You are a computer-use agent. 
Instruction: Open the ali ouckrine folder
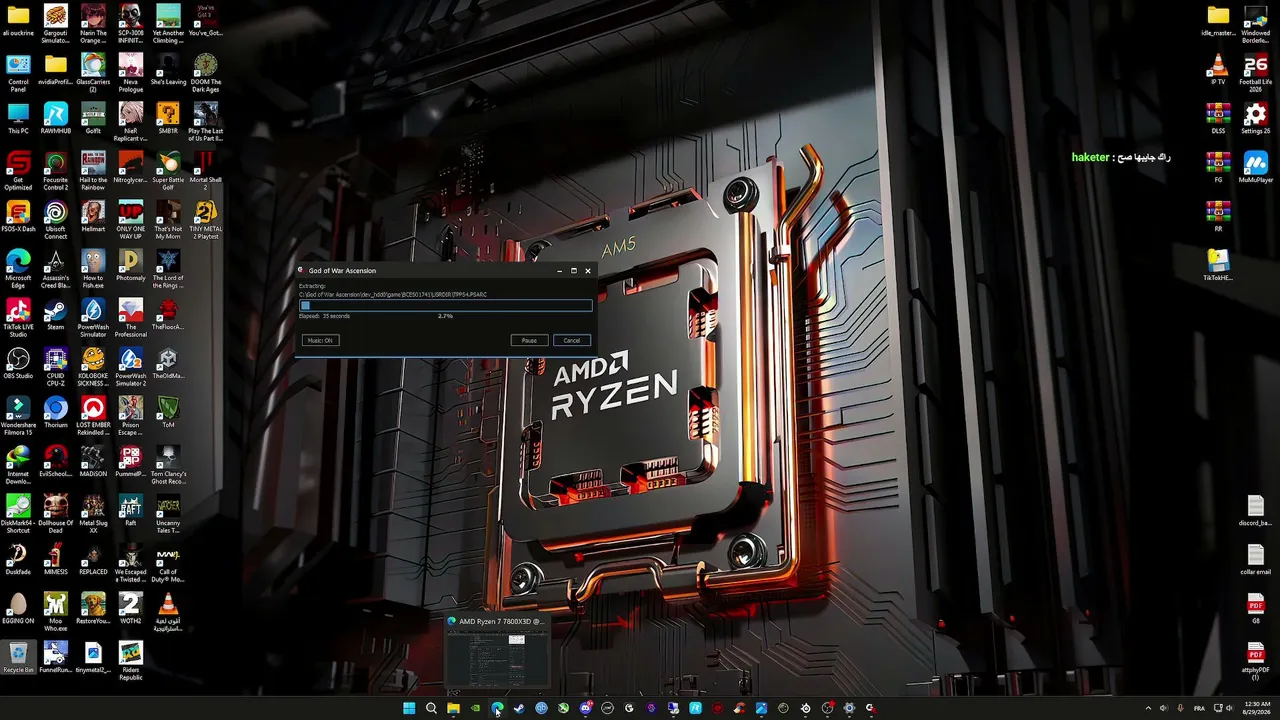(18, 20)
